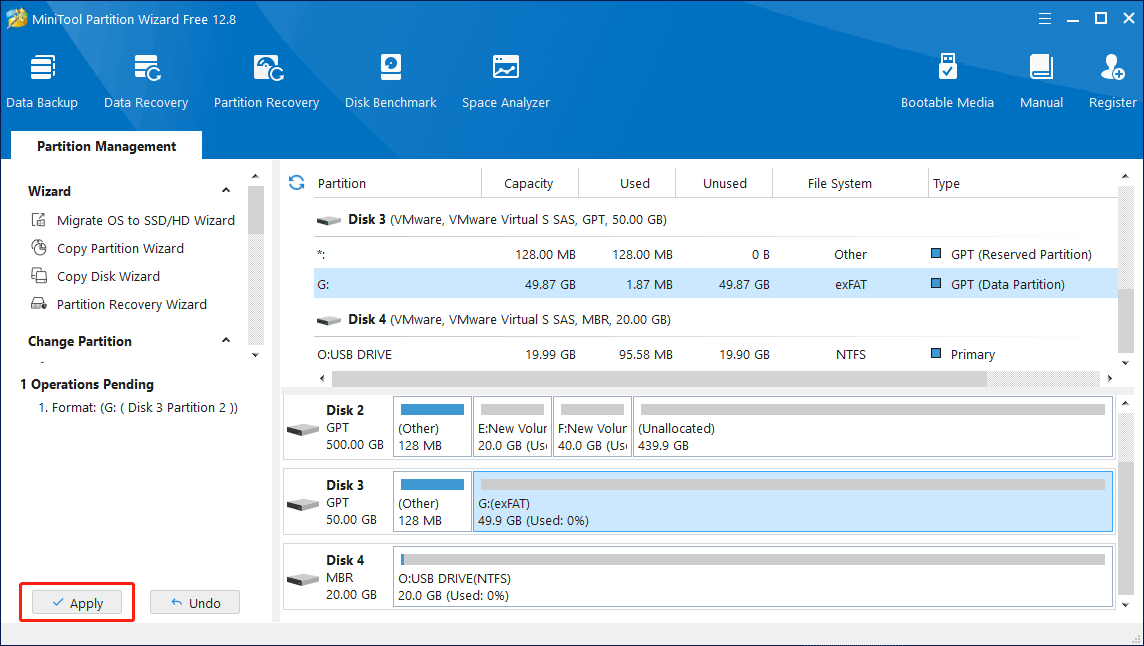Select the Disk 4 drive icon in disk map
The height and width of the screenshot is (646, 1144).
303,579
